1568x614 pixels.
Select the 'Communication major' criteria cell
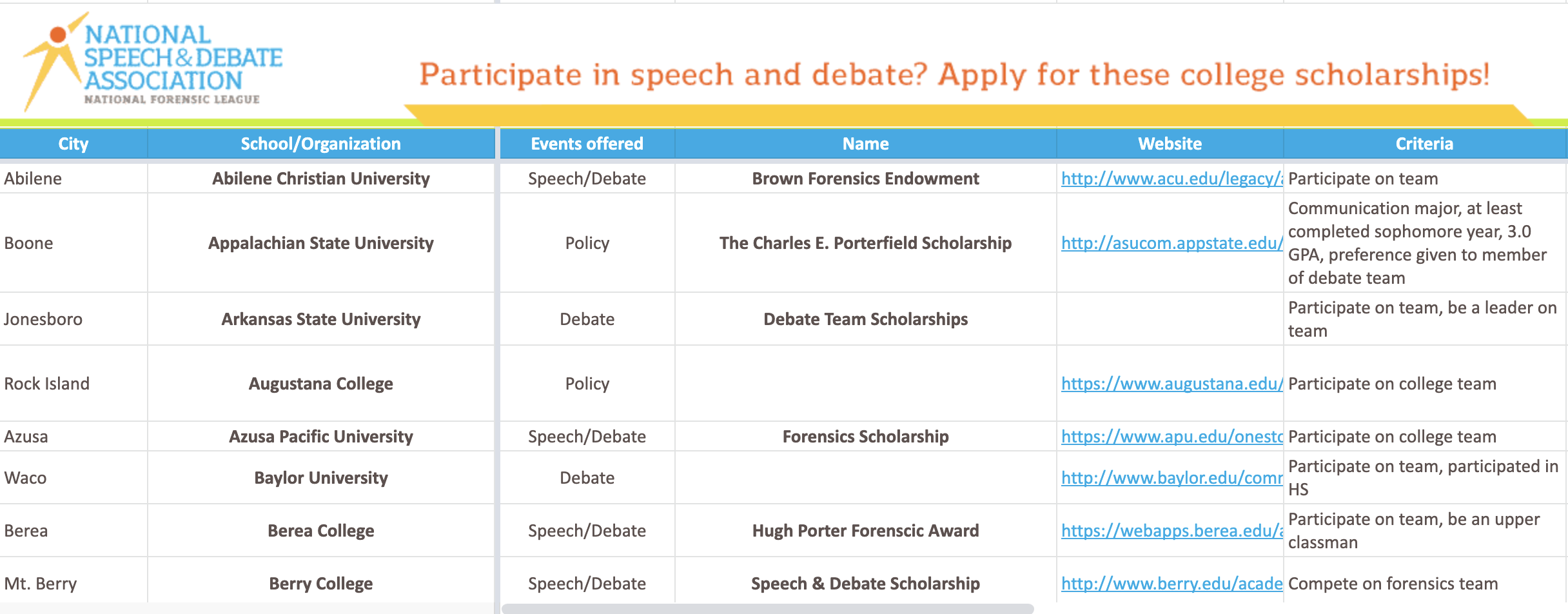tap(1425, 243)
